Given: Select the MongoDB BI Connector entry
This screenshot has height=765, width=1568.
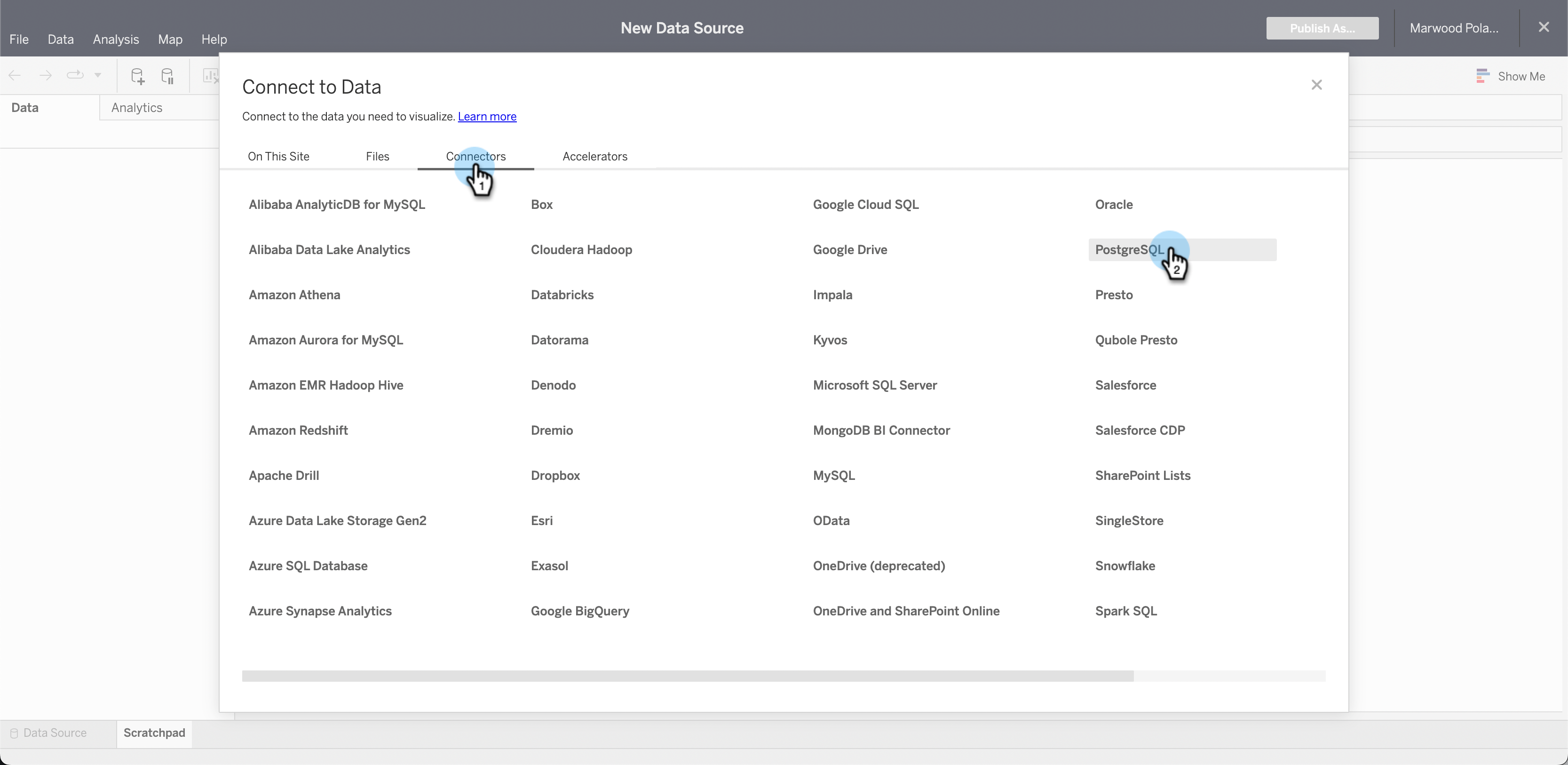Looking at the screenshot, I should 881,430.
